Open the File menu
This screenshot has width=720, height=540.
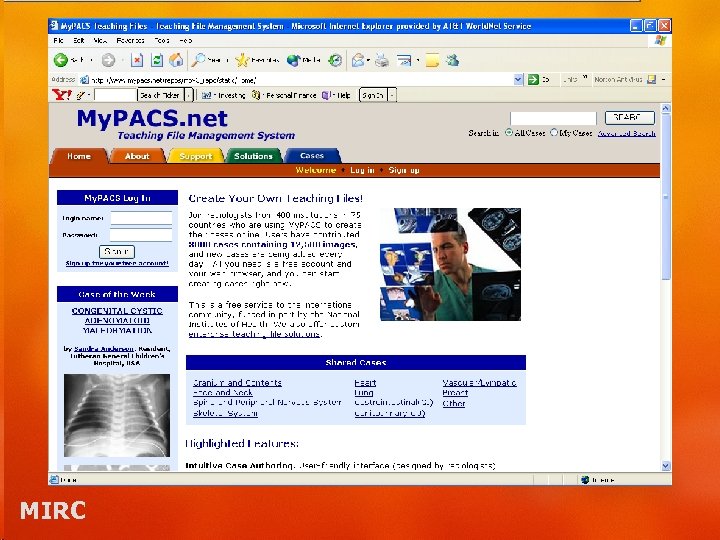click(x=58, y=40)
